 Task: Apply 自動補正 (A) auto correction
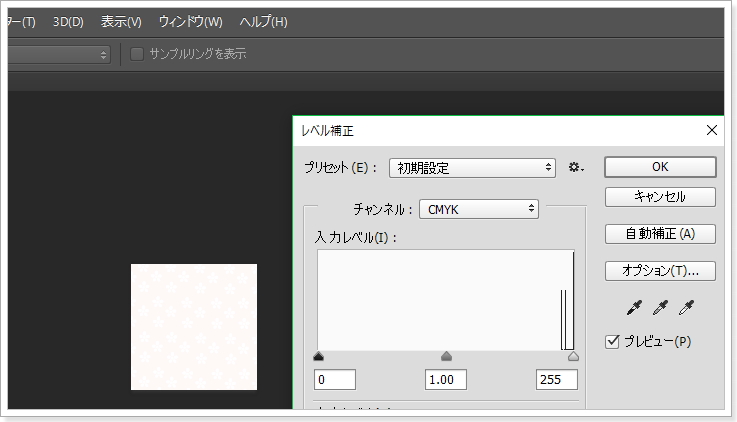660,234
